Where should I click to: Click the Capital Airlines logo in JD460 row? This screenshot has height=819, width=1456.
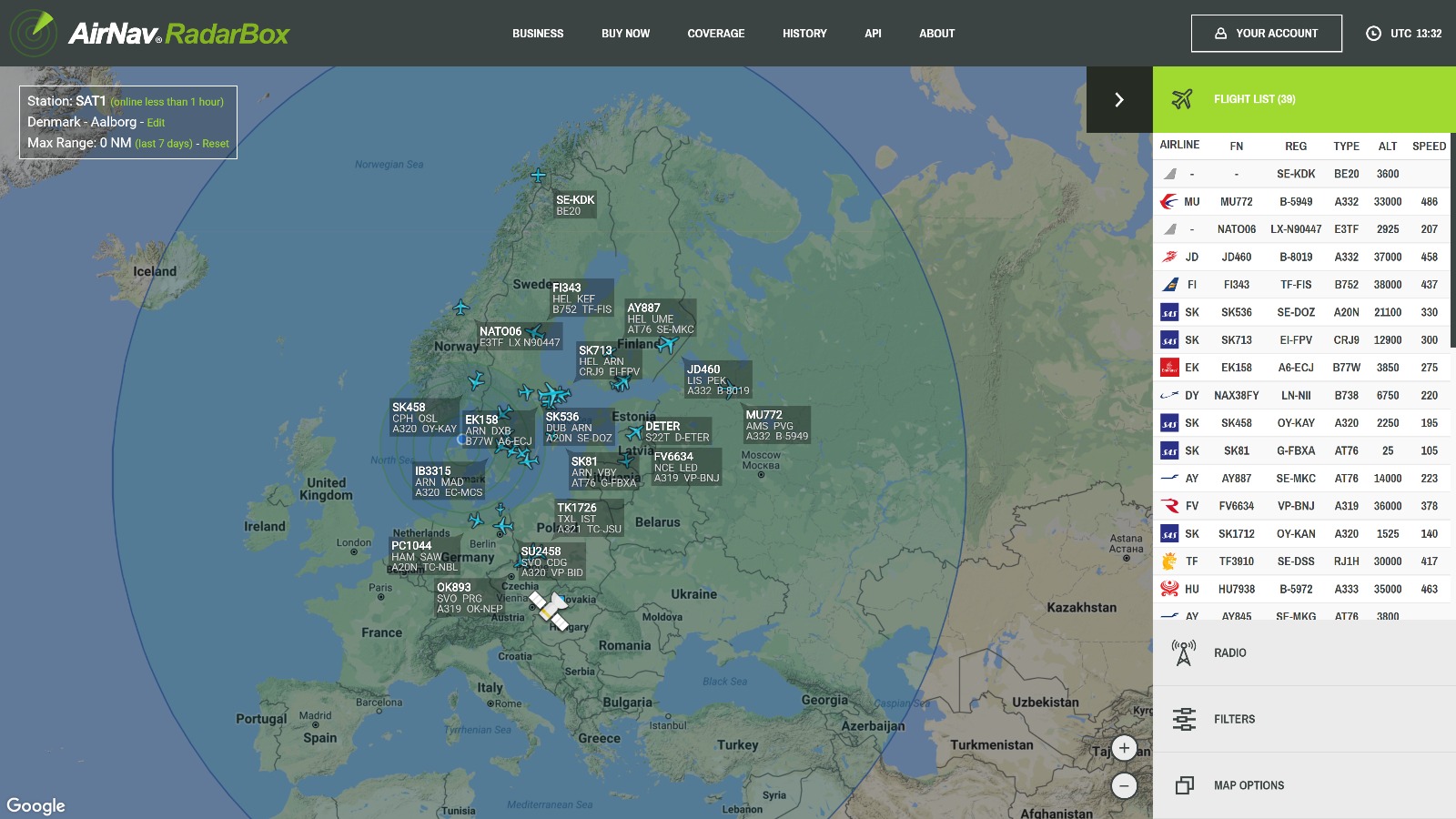(1169, 257)
